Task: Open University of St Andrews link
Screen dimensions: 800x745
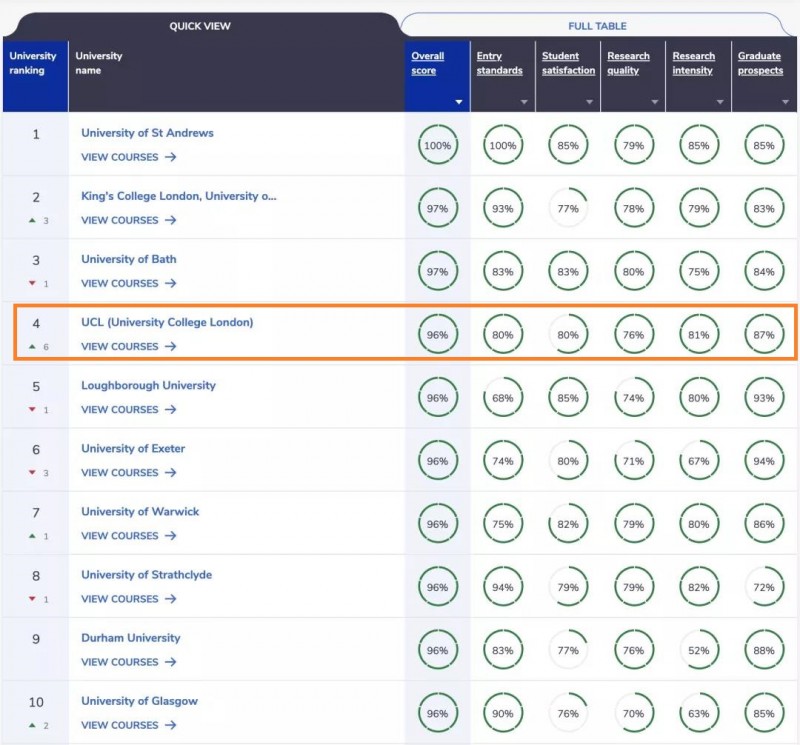Action: click(147, 133)
